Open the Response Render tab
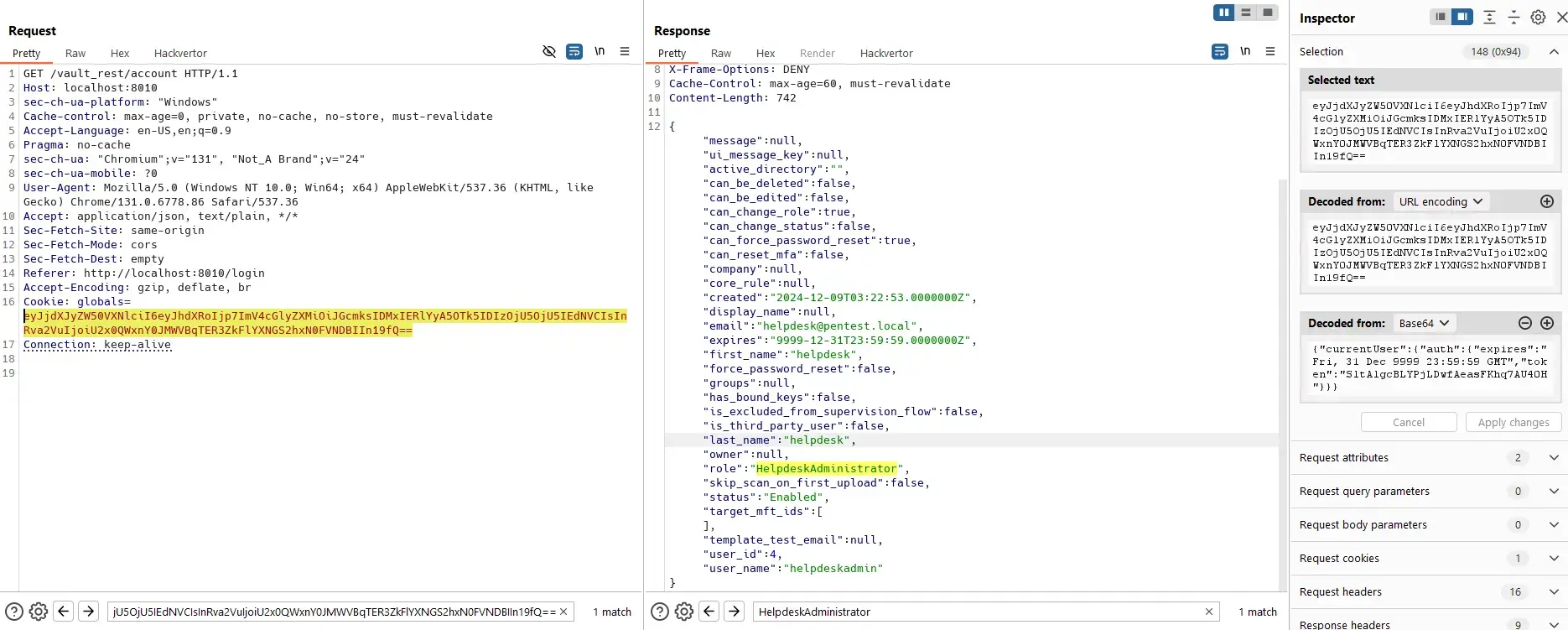Viewport: 1568px width, 630px height. click(x=818, y=53)
